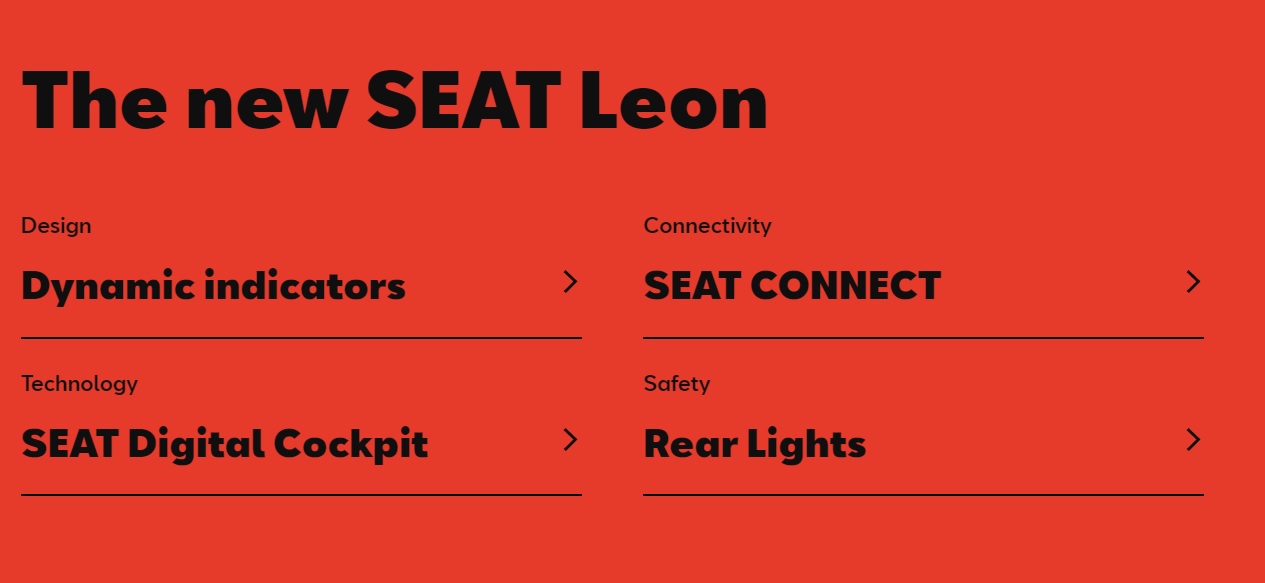Click the word SEAT in the main heading
Screen dimensions: 1265x583
tap(463, 100)
